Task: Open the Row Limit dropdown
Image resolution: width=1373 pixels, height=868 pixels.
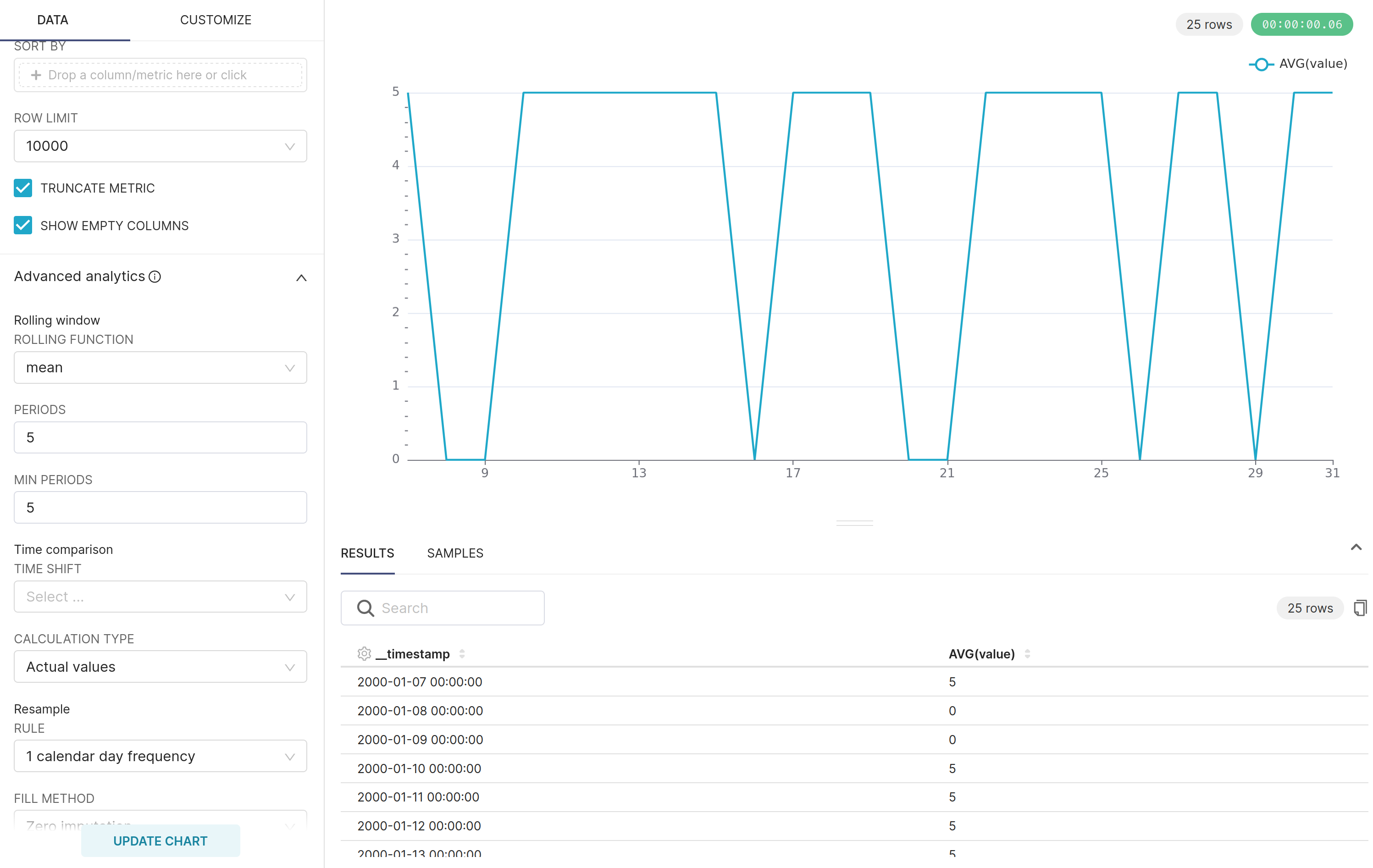Action: point(160,146)
